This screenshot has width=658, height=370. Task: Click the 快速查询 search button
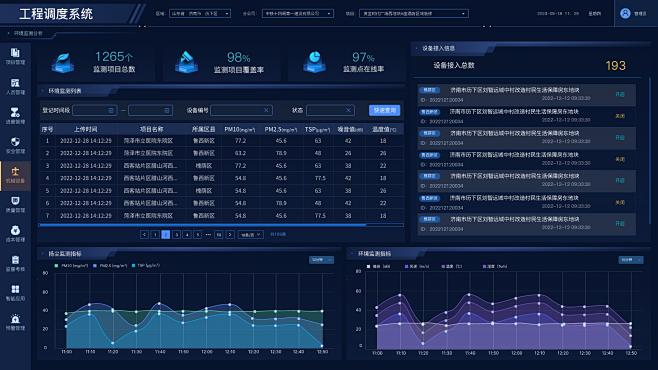point(384,110)
